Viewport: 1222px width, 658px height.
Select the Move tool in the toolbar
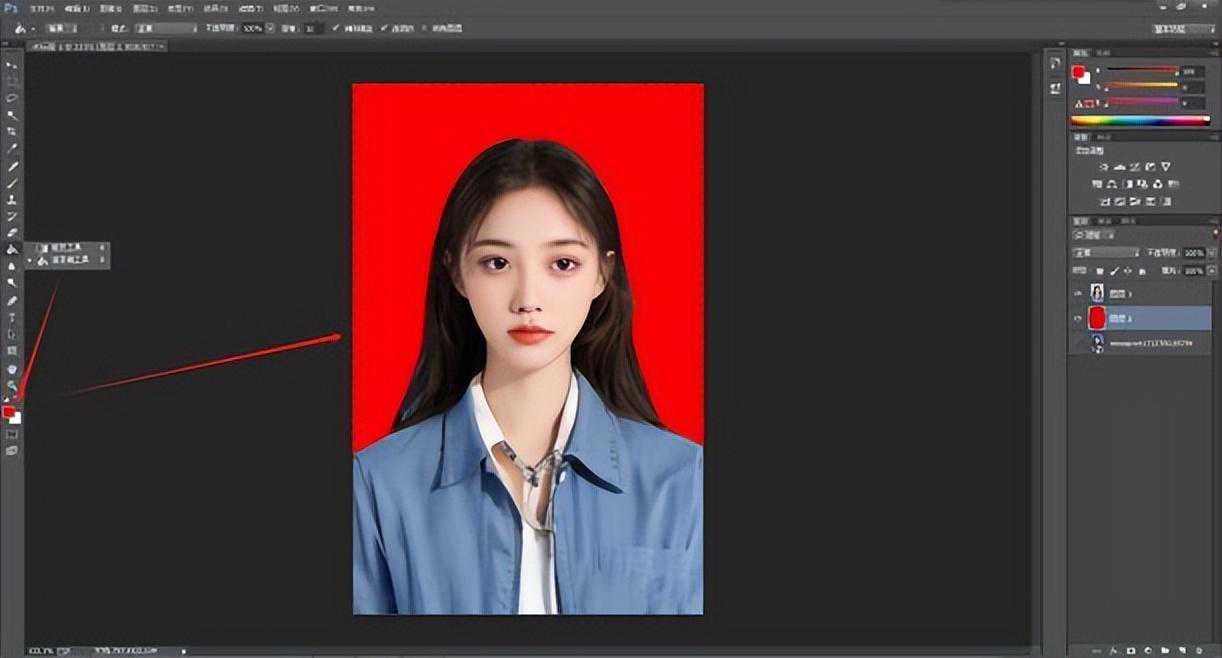coord(12,64)
